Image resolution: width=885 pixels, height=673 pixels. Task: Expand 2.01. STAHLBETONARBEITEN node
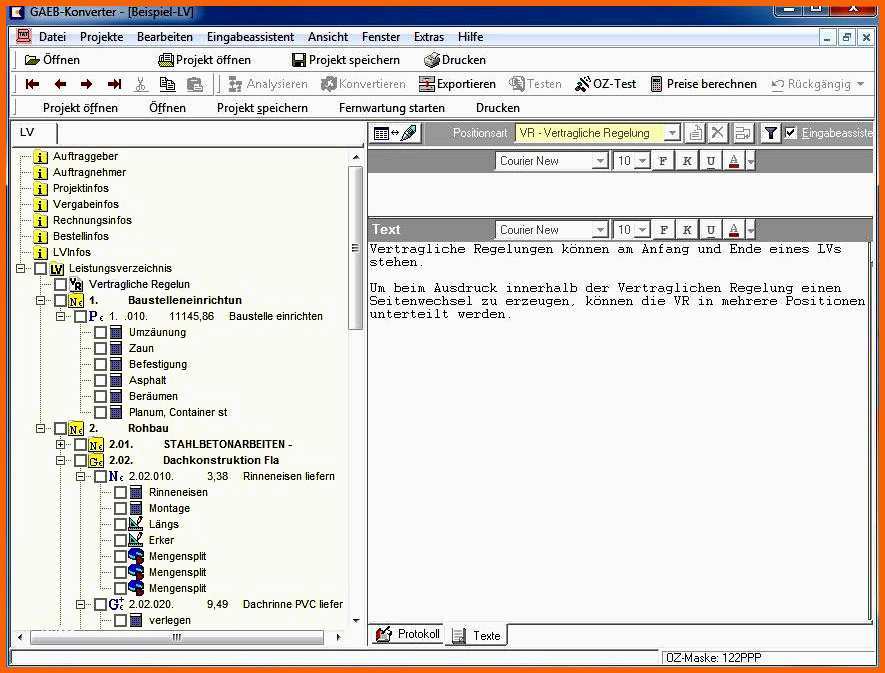pos(60,445)
